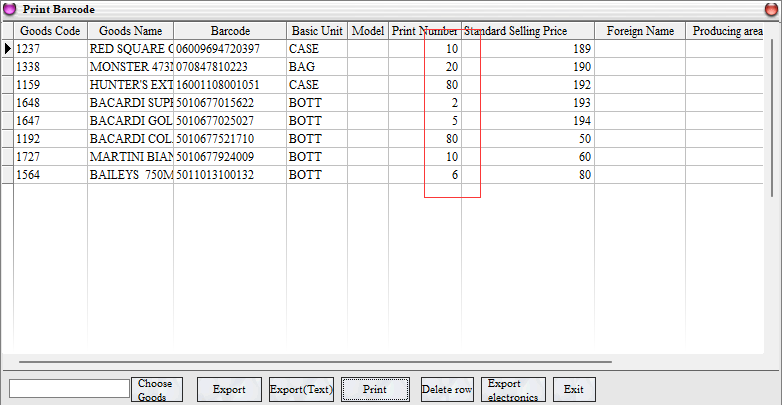Click the Standard Selling Price column header
The width and height of the screenshot is (782, 405).
coord(527,31)
